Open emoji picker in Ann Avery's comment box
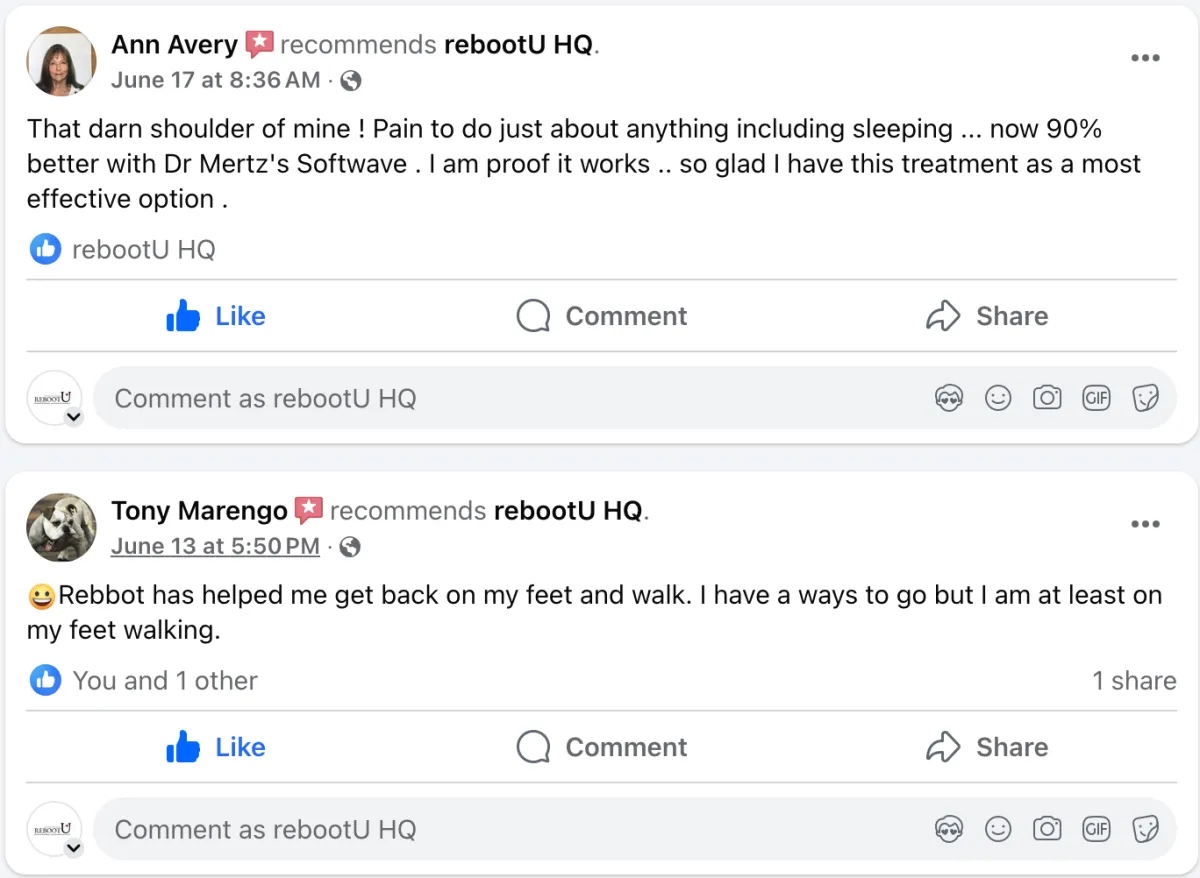 click(997, 398)
